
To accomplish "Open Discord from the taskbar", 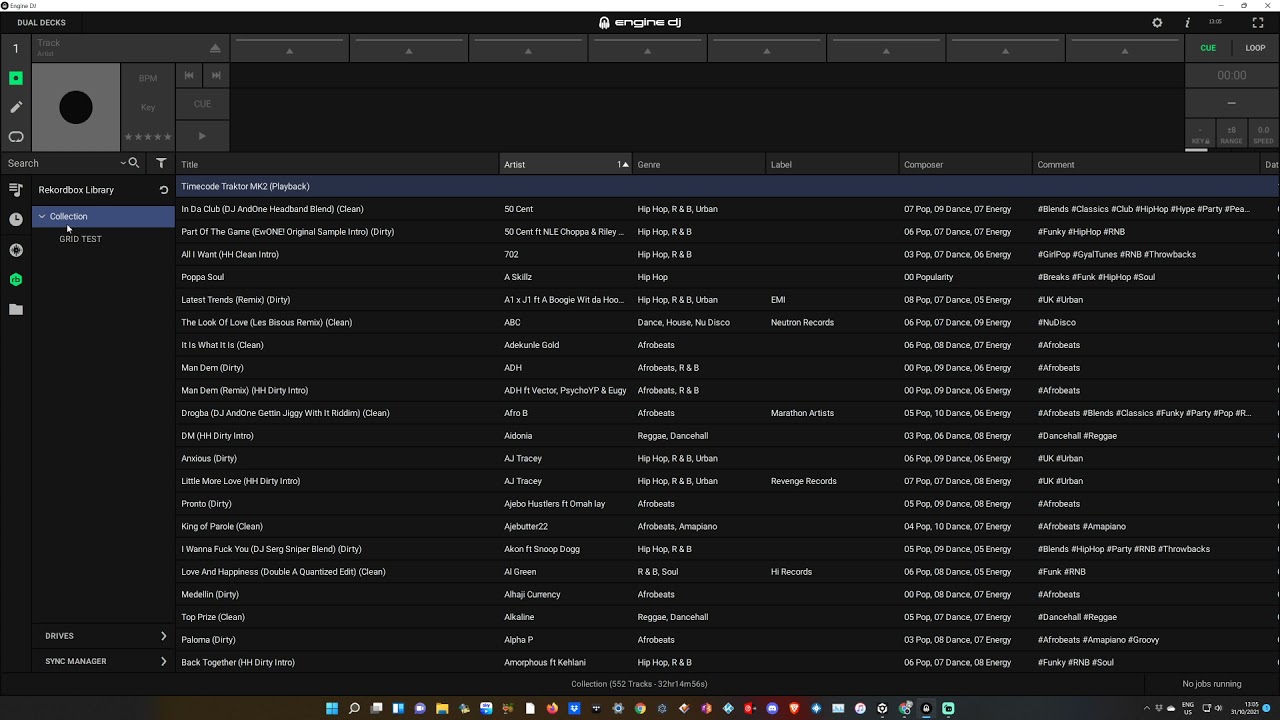I will click(x=772, y=709).
